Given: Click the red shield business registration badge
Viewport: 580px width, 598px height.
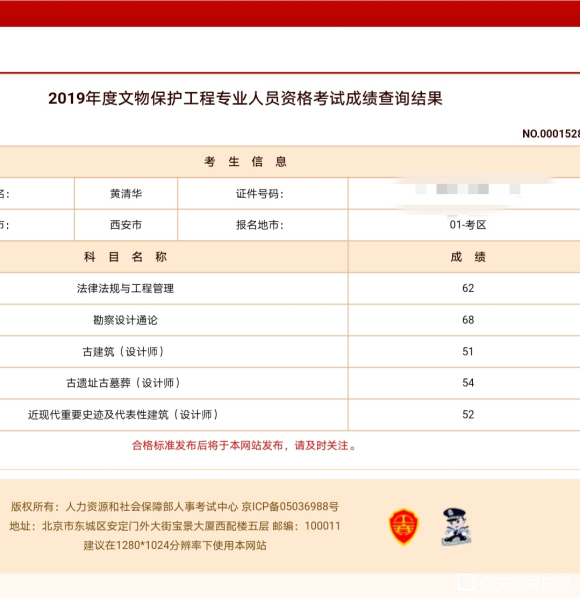Looking at the screenshot, I should point(403,527).
